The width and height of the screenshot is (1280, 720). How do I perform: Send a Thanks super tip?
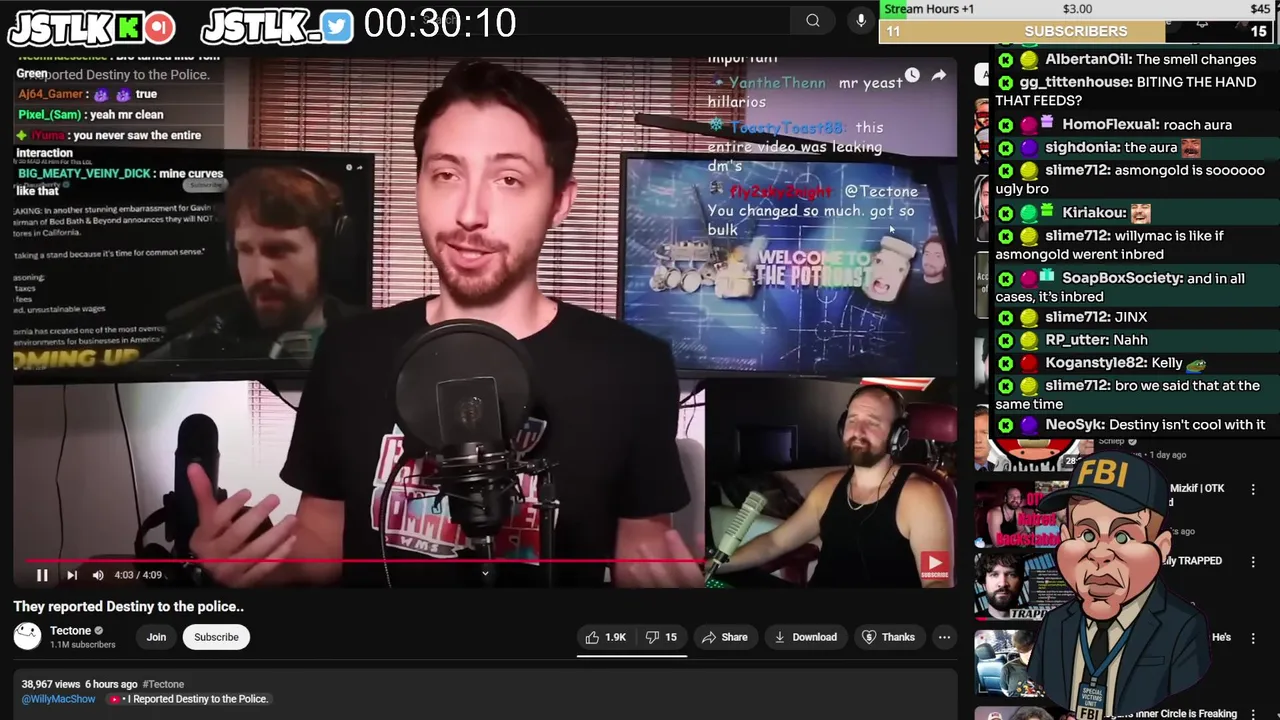[889, 637]
